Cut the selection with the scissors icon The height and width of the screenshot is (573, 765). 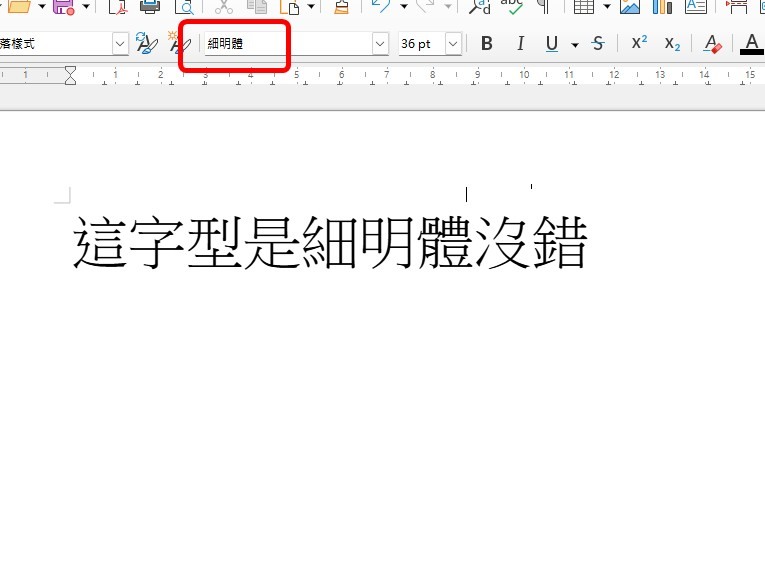(223, 6)
